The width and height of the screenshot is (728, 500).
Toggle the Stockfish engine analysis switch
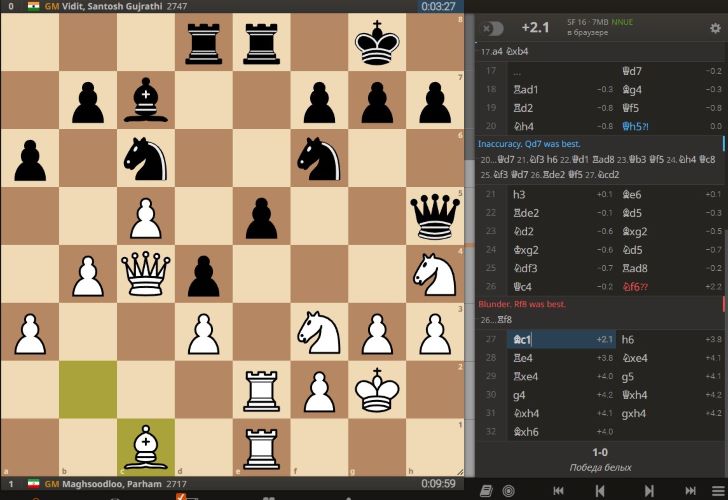click(491, 28)
